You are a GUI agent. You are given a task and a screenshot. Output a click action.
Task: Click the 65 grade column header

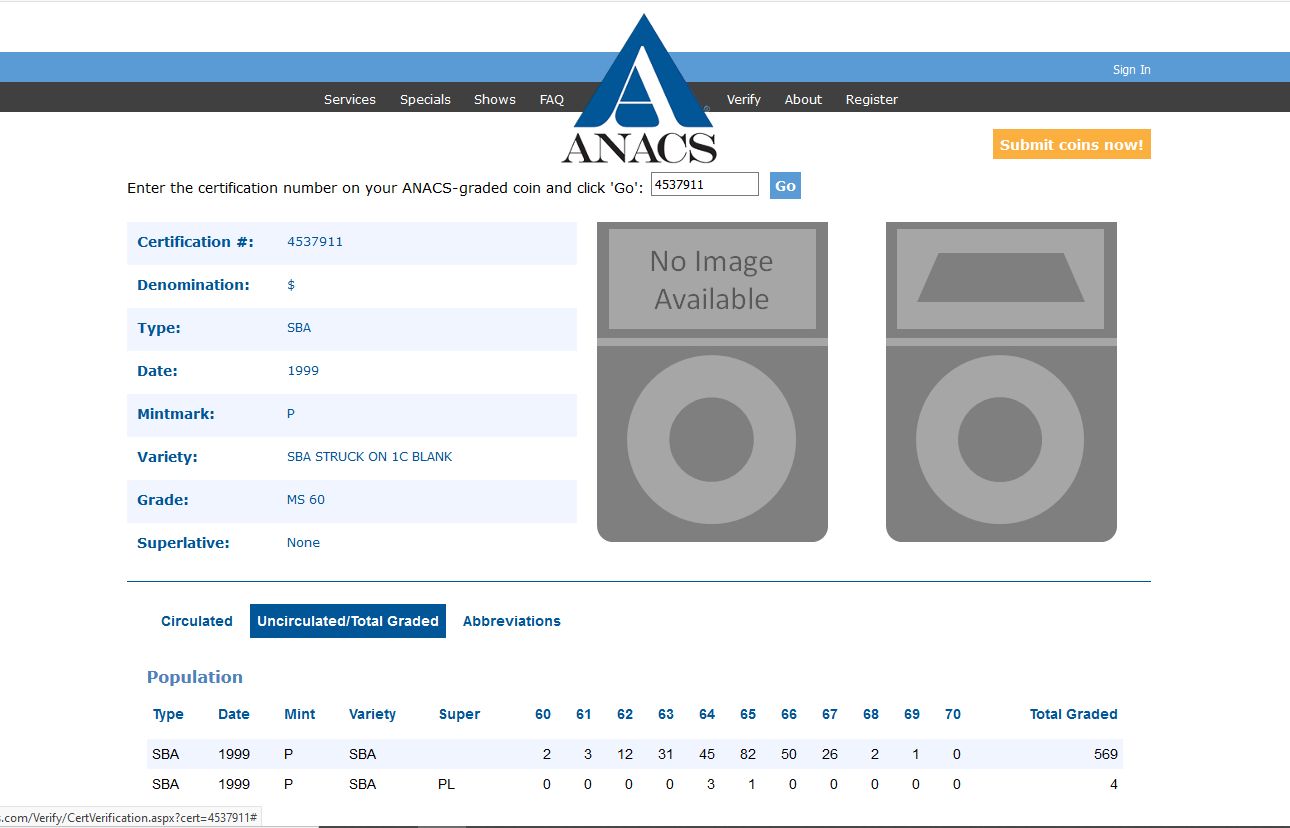point(748,714)
